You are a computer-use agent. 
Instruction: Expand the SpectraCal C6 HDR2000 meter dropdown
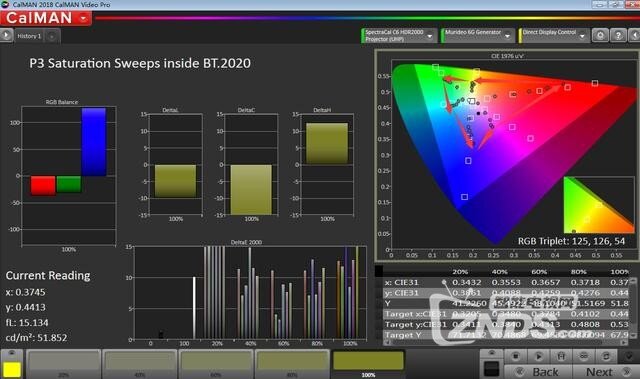[x=399, y=35]
